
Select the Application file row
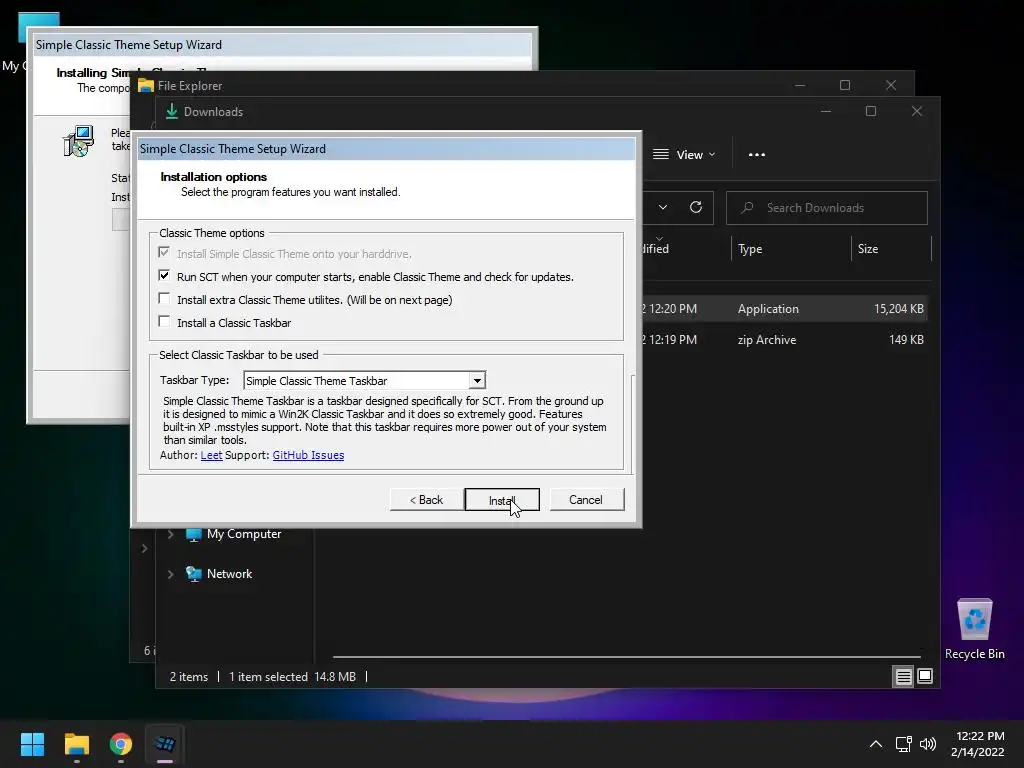click(784, 308)
